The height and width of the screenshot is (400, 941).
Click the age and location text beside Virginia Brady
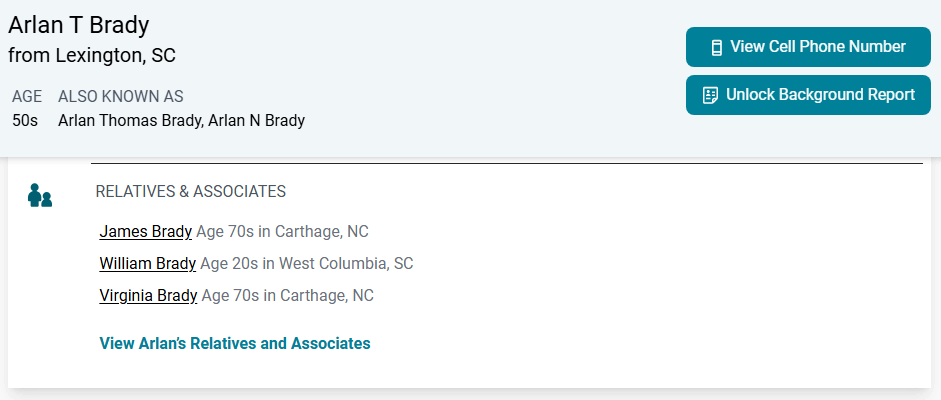288,296
